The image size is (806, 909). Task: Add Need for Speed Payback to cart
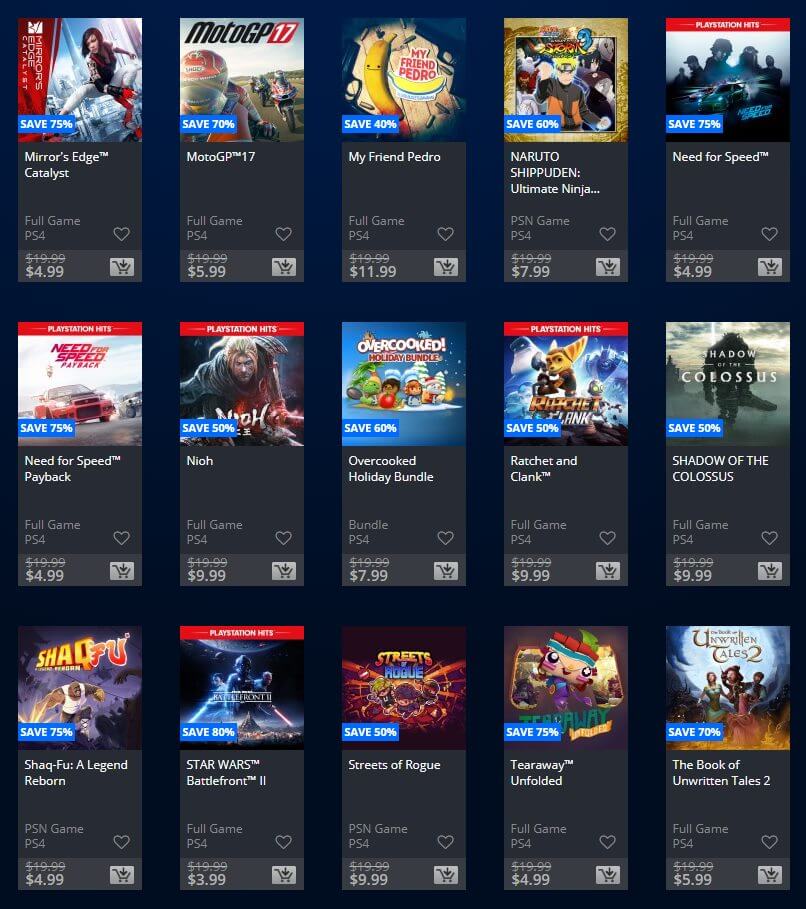pos(122,571)
